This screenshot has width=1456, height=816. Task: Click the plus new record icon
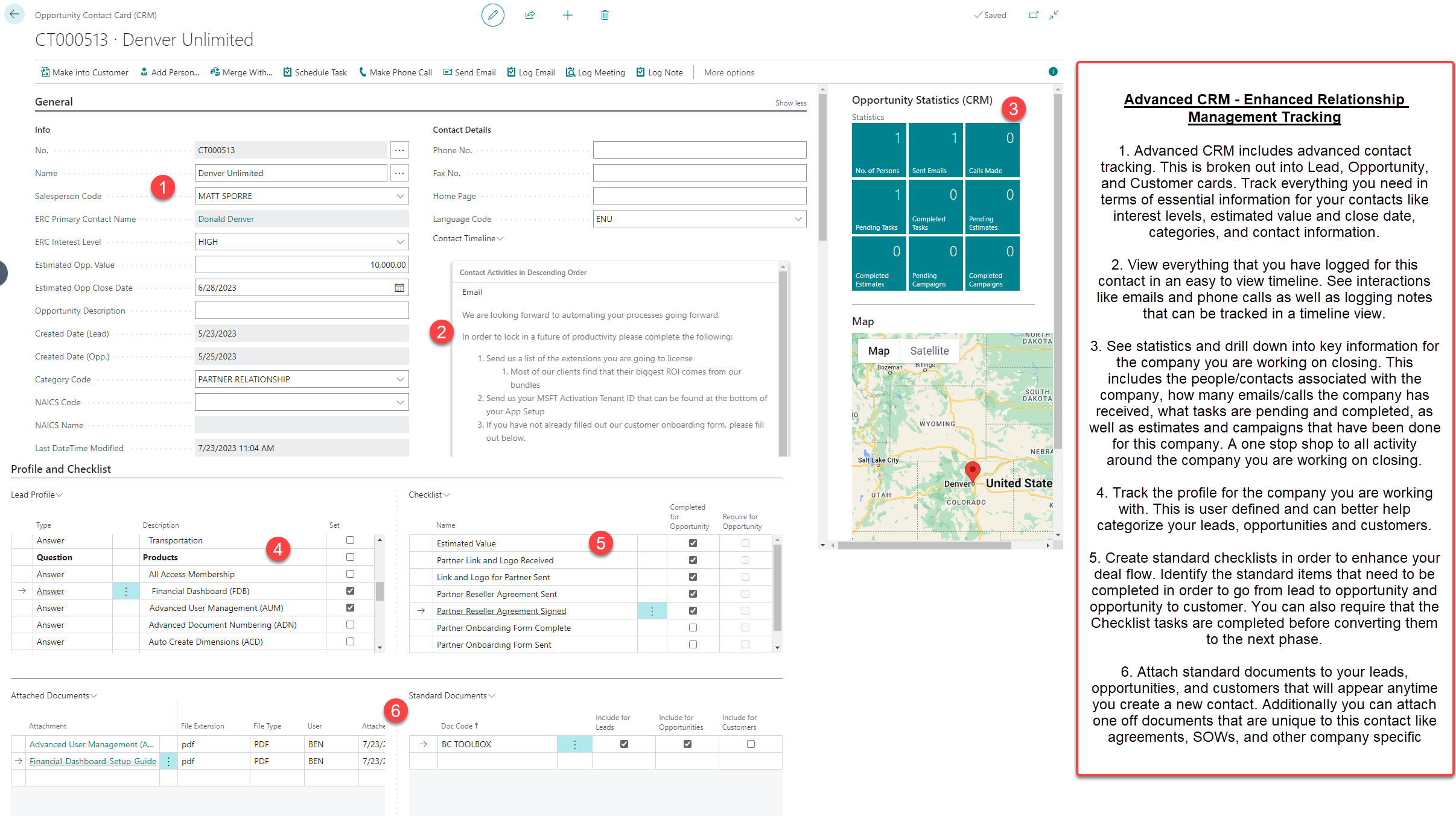pos(567,15)
